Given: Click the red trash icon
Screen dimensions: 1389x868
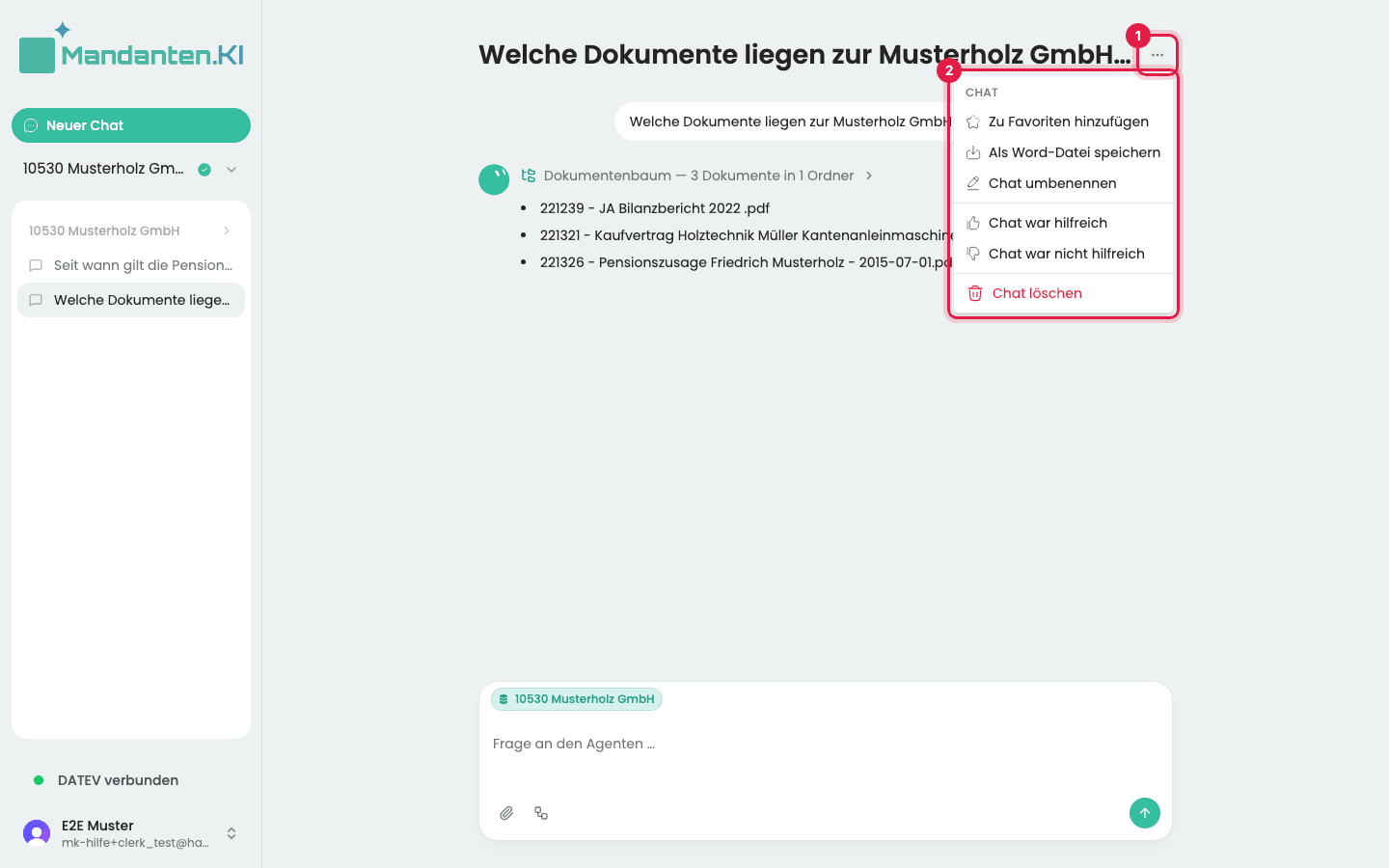Looking at the screenshot, I should coord(975,294).
